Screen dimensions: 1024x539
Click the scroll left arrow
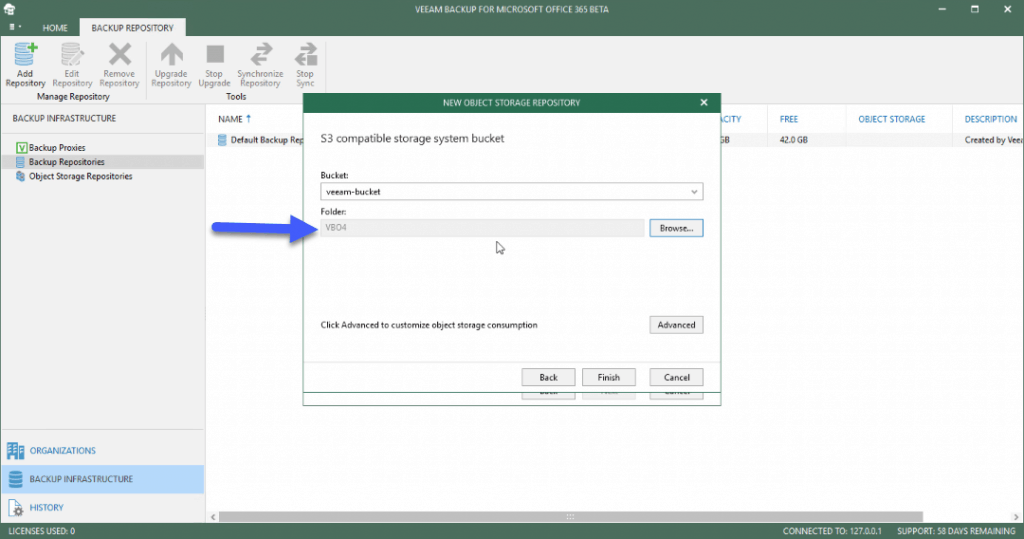pos(213,517)
